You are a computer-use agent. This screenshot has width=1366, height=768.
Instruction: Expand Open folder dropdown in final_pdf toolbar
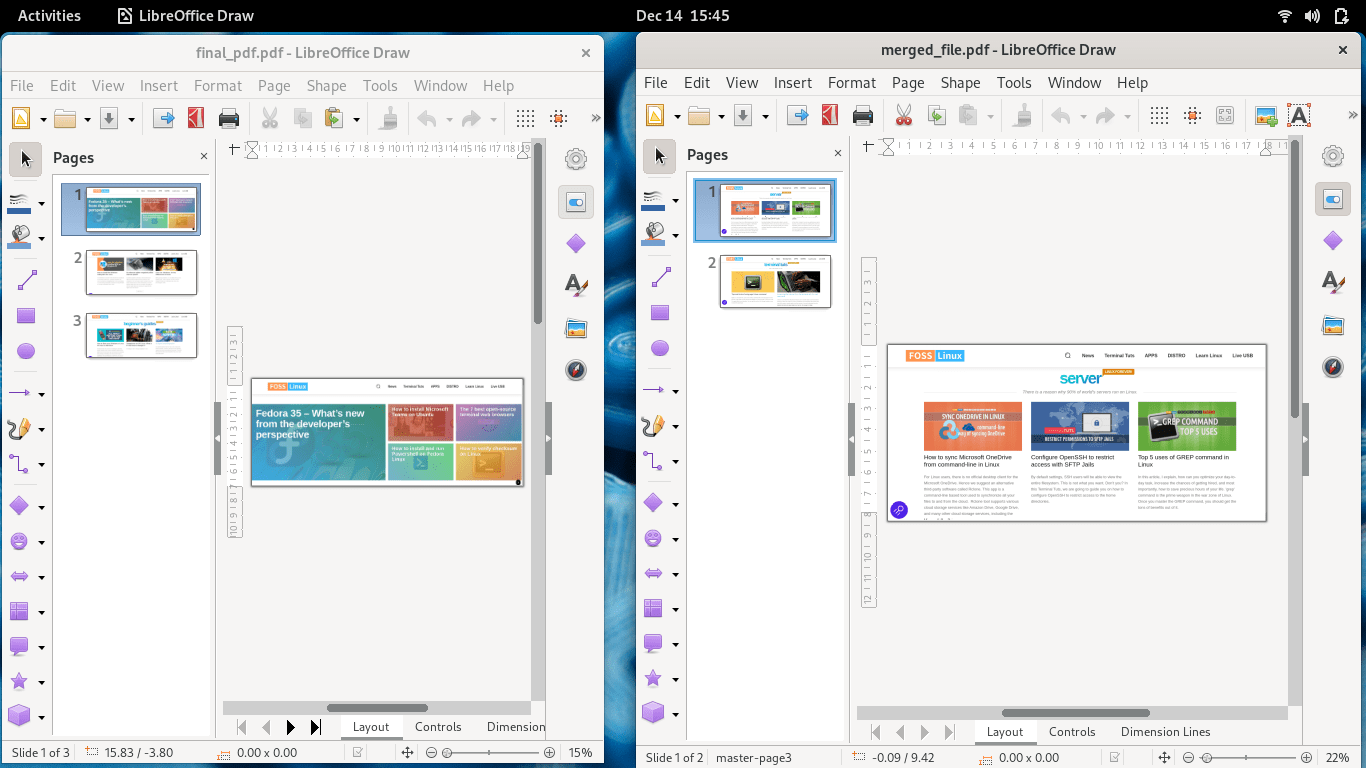87,120
